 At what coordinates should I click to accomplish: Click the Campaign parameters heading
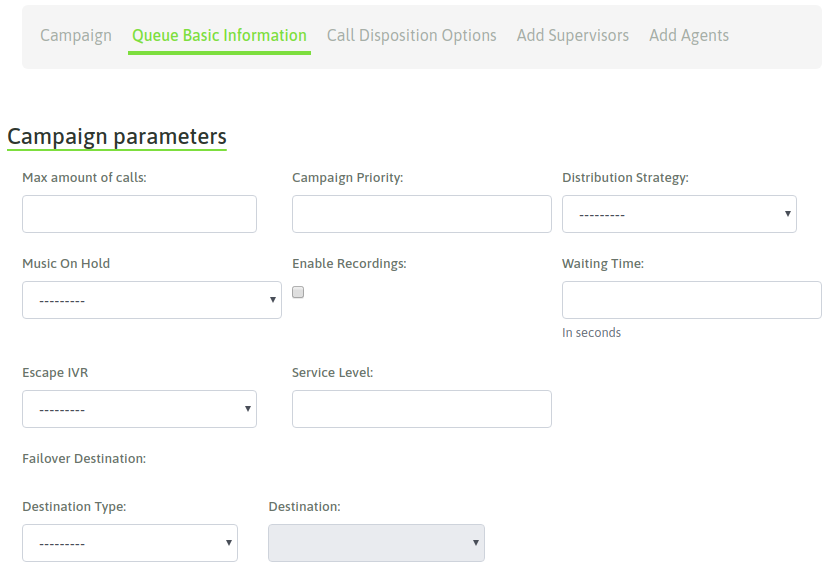click(x=117, y=137)
